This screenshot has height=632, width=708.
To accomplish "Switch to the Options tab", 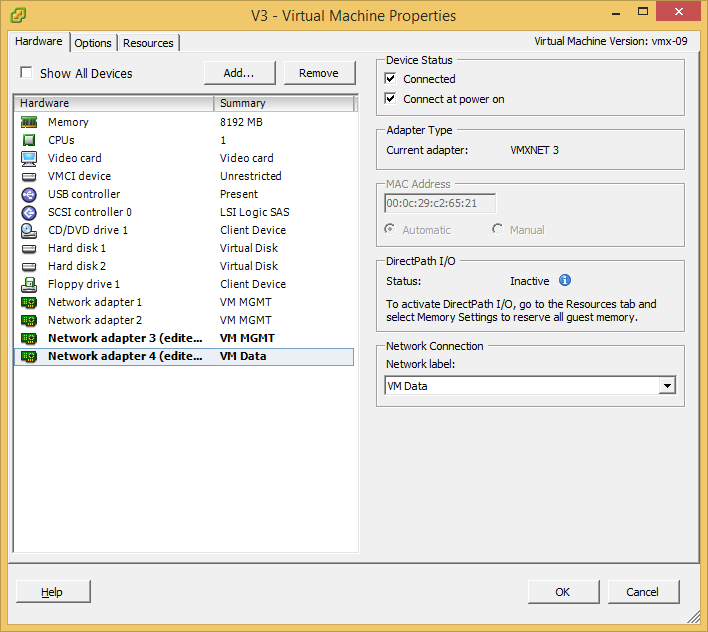I will [x=93, y=43].
